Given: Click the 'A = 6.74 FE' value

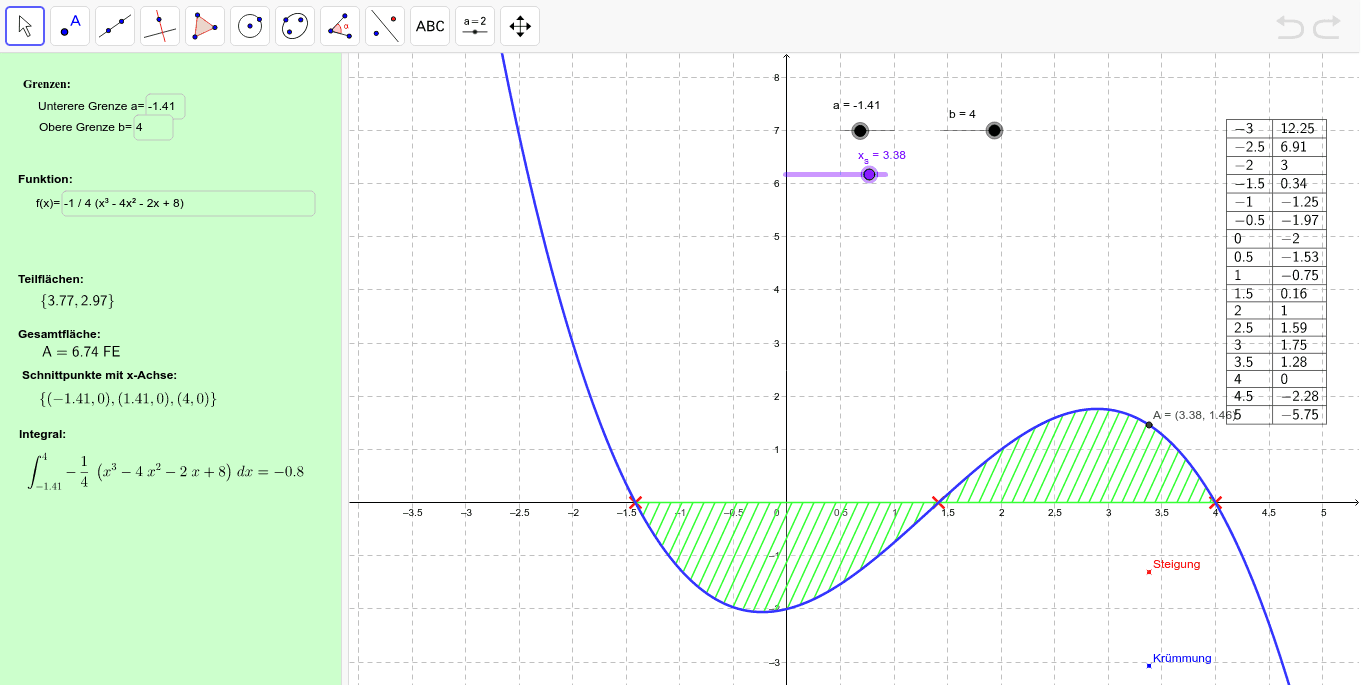Looking at the screenshot, I should tap(81, 352).
